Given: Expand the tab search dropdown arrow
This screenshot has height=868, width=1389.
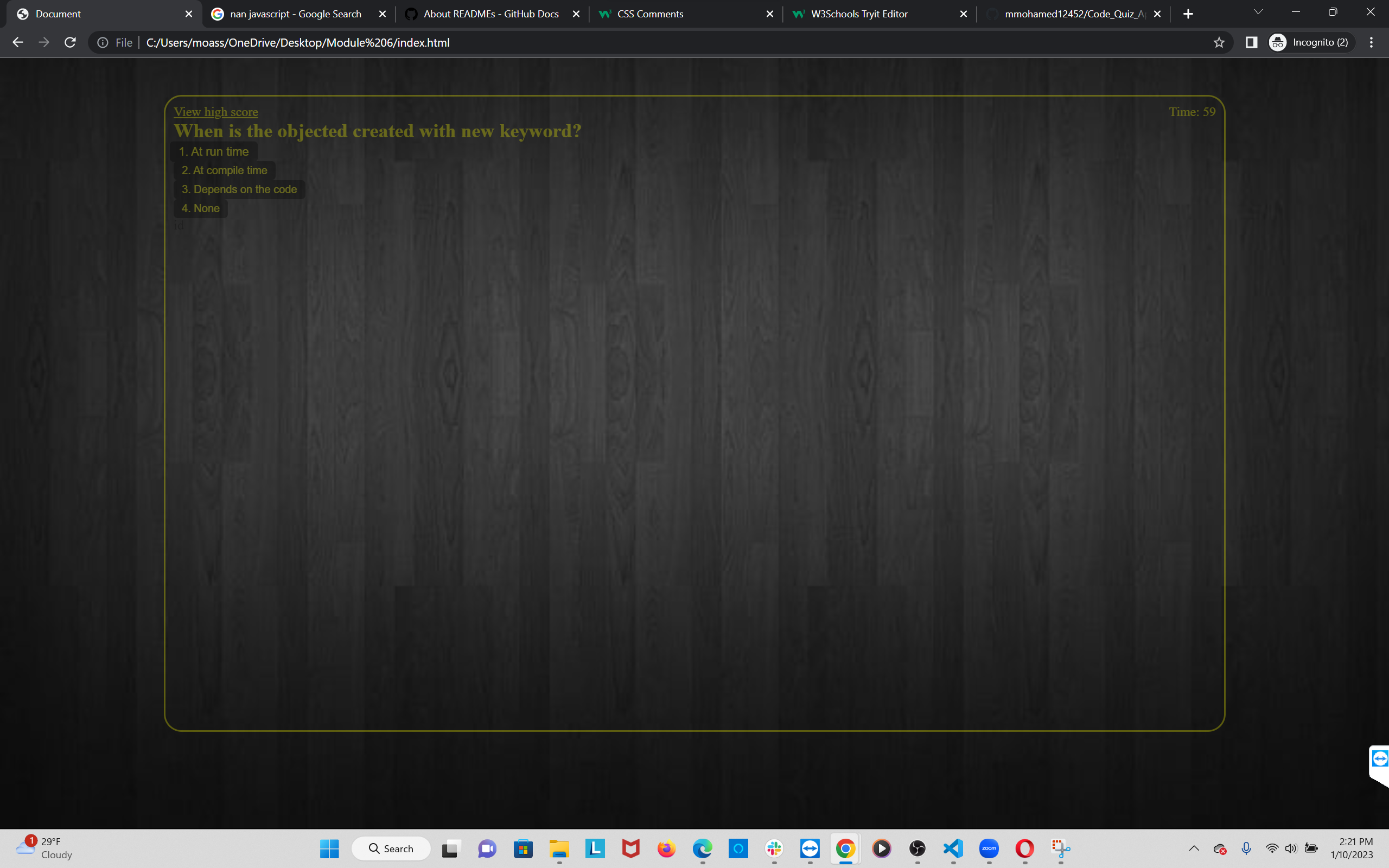Looking at the screenshot, I should 1258,12.
